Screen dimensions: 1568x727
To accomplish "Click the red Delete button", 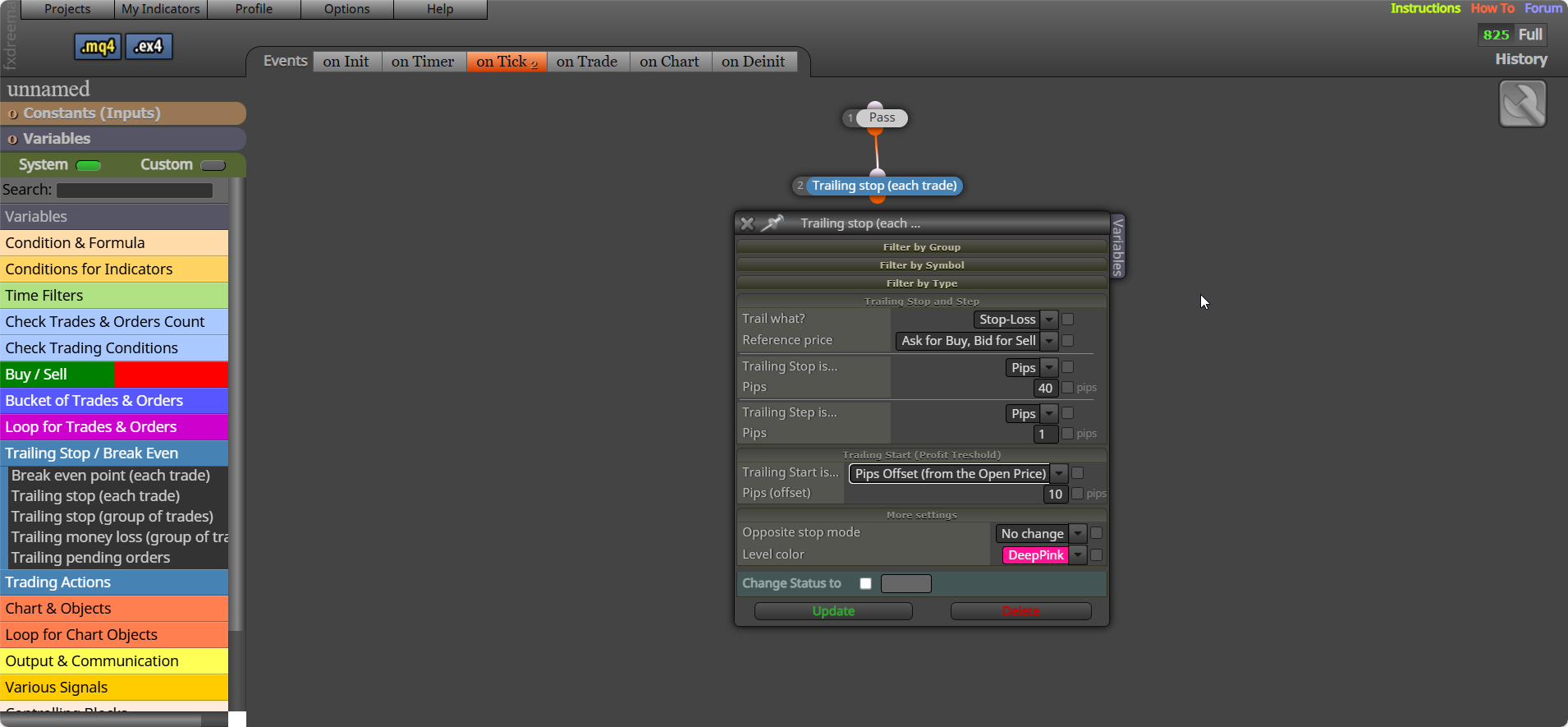I will coord(1020,611).
